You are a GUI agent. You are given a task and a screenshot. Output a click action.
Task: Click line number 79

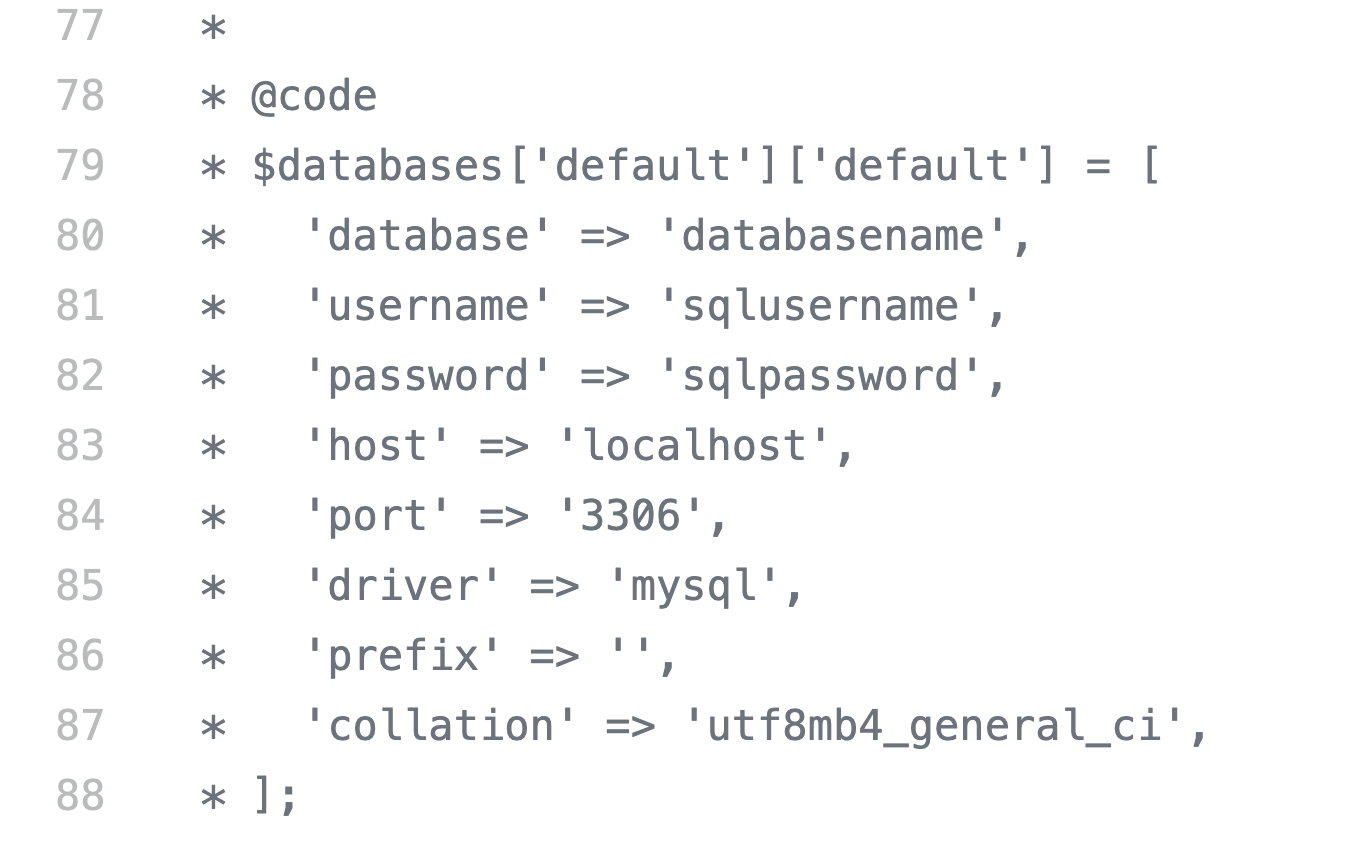(80, 166)
